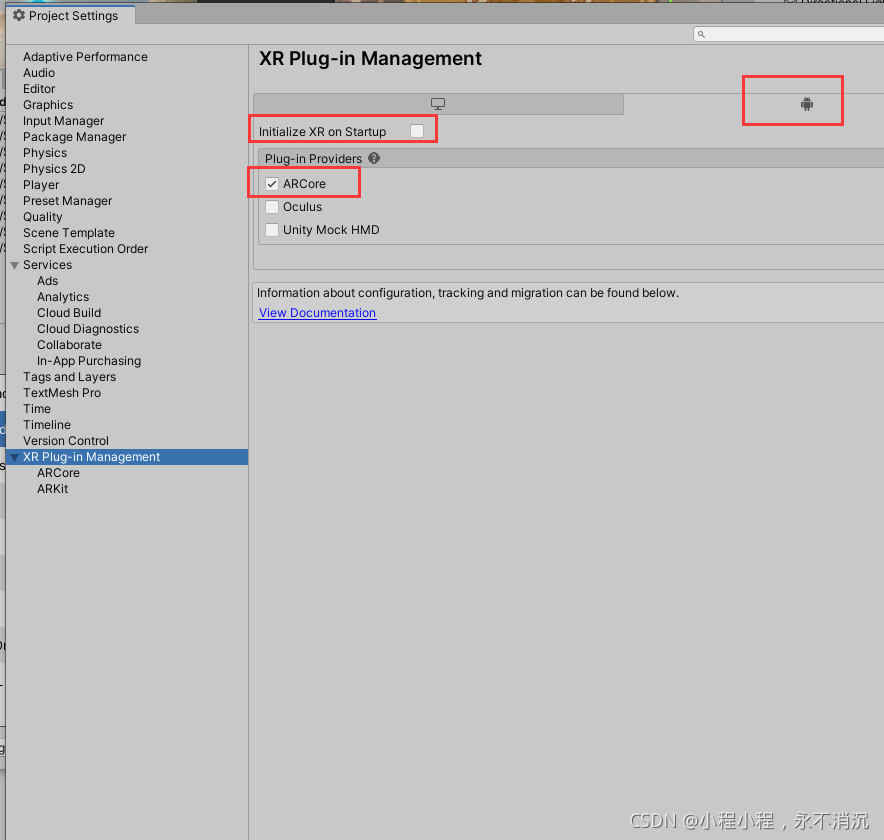Enable Initialize XR on Startup checkbox

tap(417, 131)
